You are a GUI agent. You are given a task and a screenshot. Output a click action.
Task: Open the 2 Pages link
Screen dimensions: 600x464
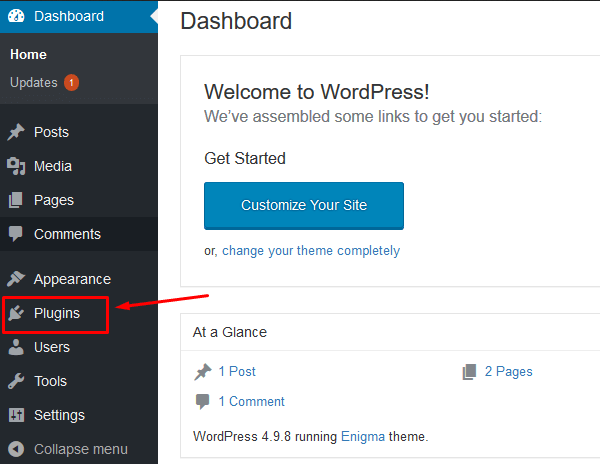[509, 371]
